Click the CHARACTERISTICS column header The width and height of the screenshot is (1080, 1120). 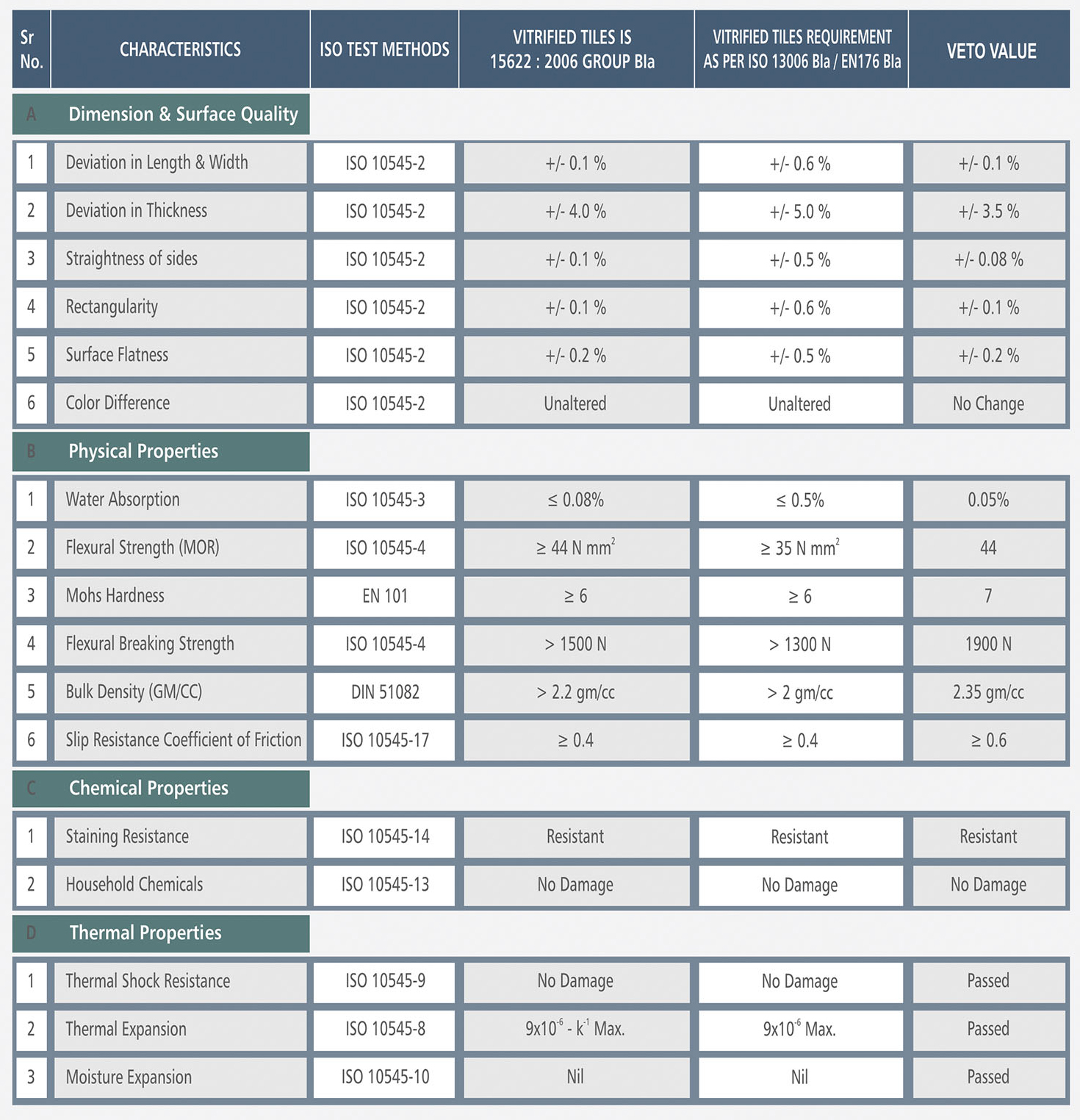(180, 49)
